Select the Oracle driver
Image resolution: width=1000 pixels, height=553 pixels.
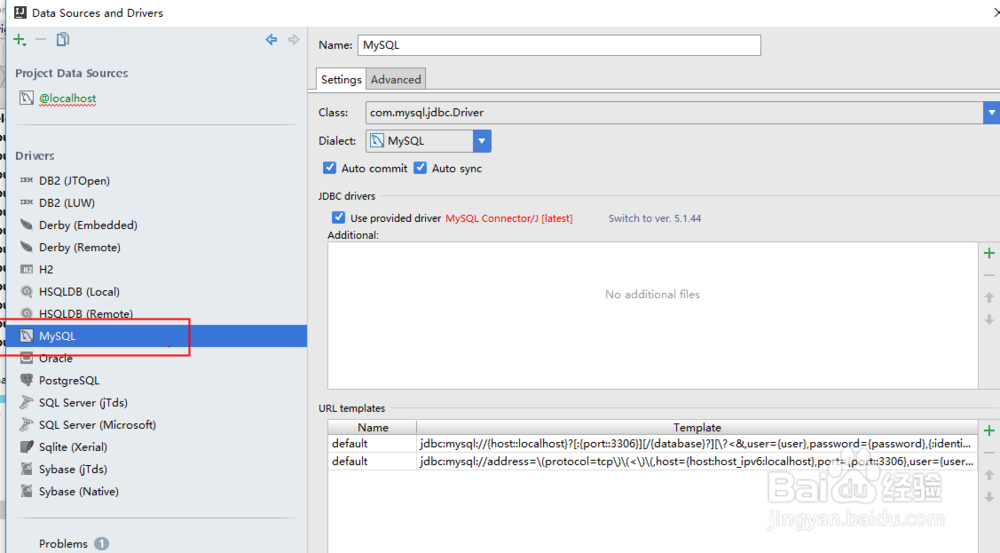click(x=55, y=358)
